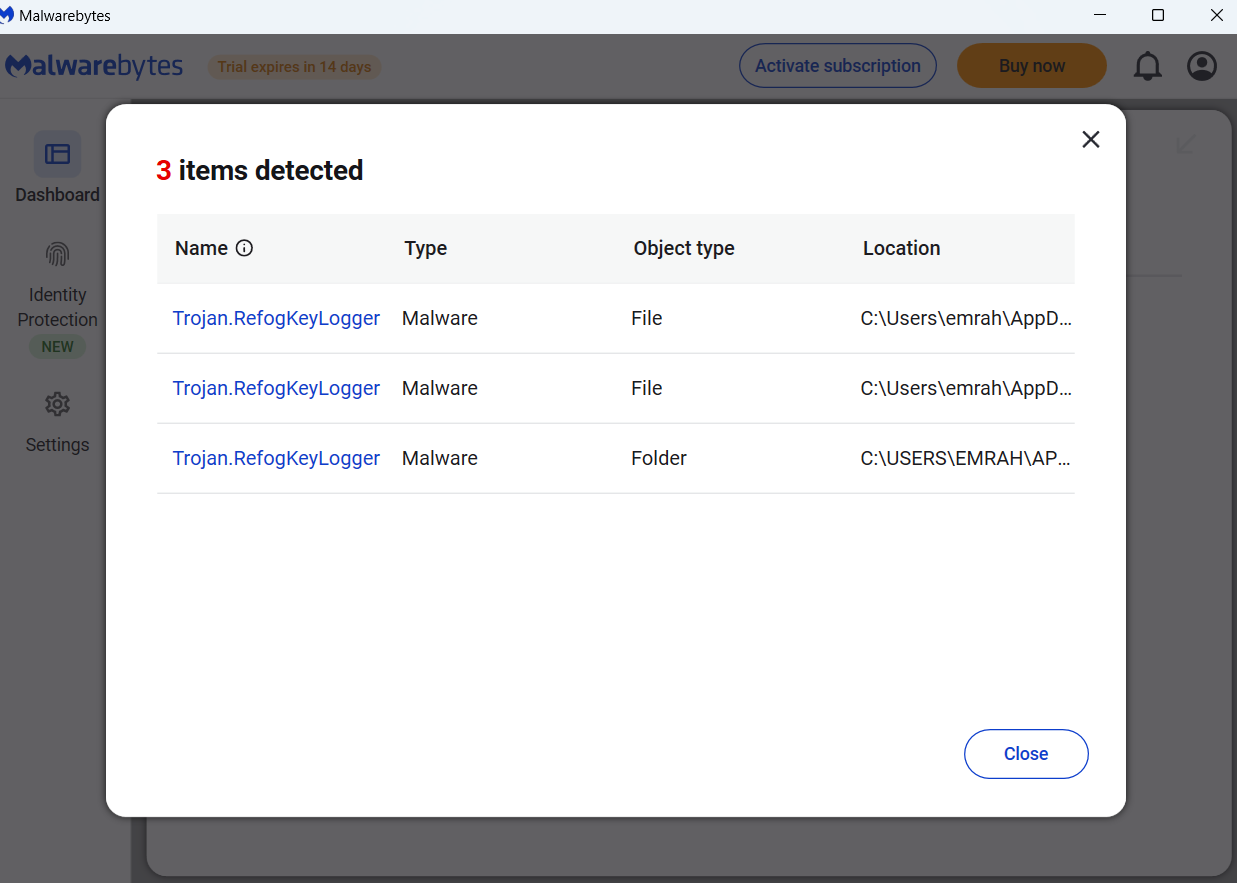This screenshot has height=883, width=1237.
Task: Click the Trial expires in 14 days badge
Action: pyautogui.click(x=294, y=67)
